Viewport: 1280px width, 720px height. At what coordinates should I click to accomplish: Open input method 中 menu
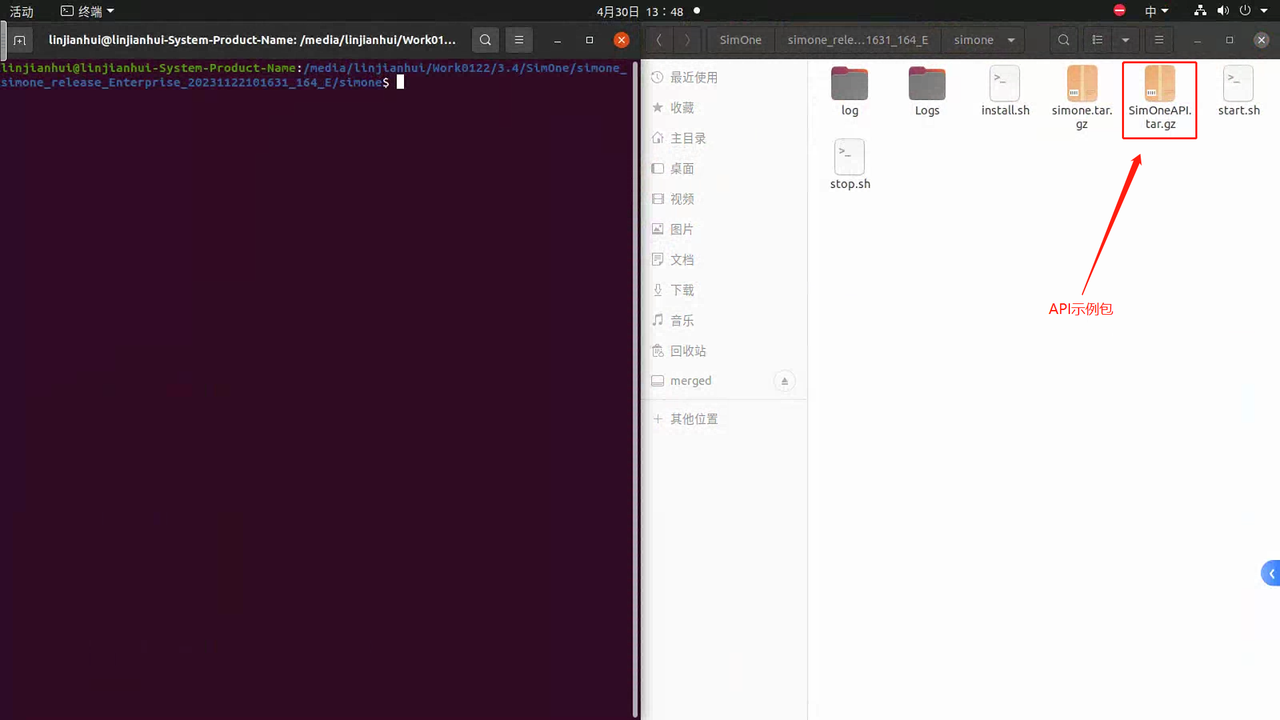pyautogui.click(x=1155, y=11)
